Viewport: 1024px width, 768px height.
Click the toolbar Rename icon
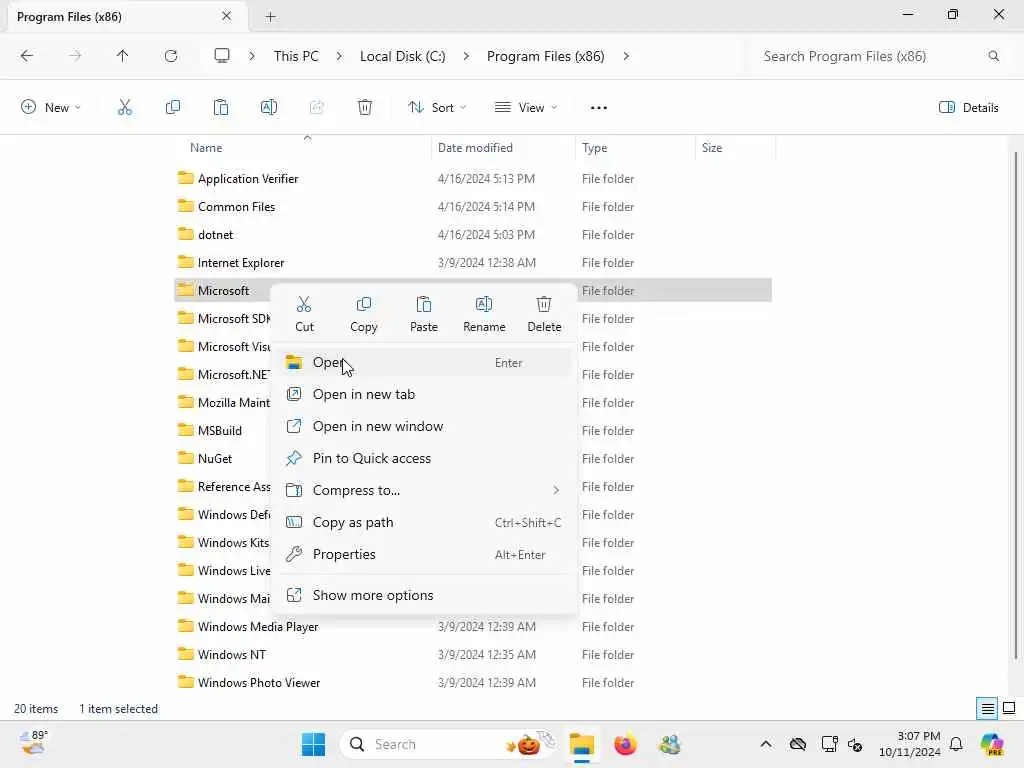click(x=268, y=108)
